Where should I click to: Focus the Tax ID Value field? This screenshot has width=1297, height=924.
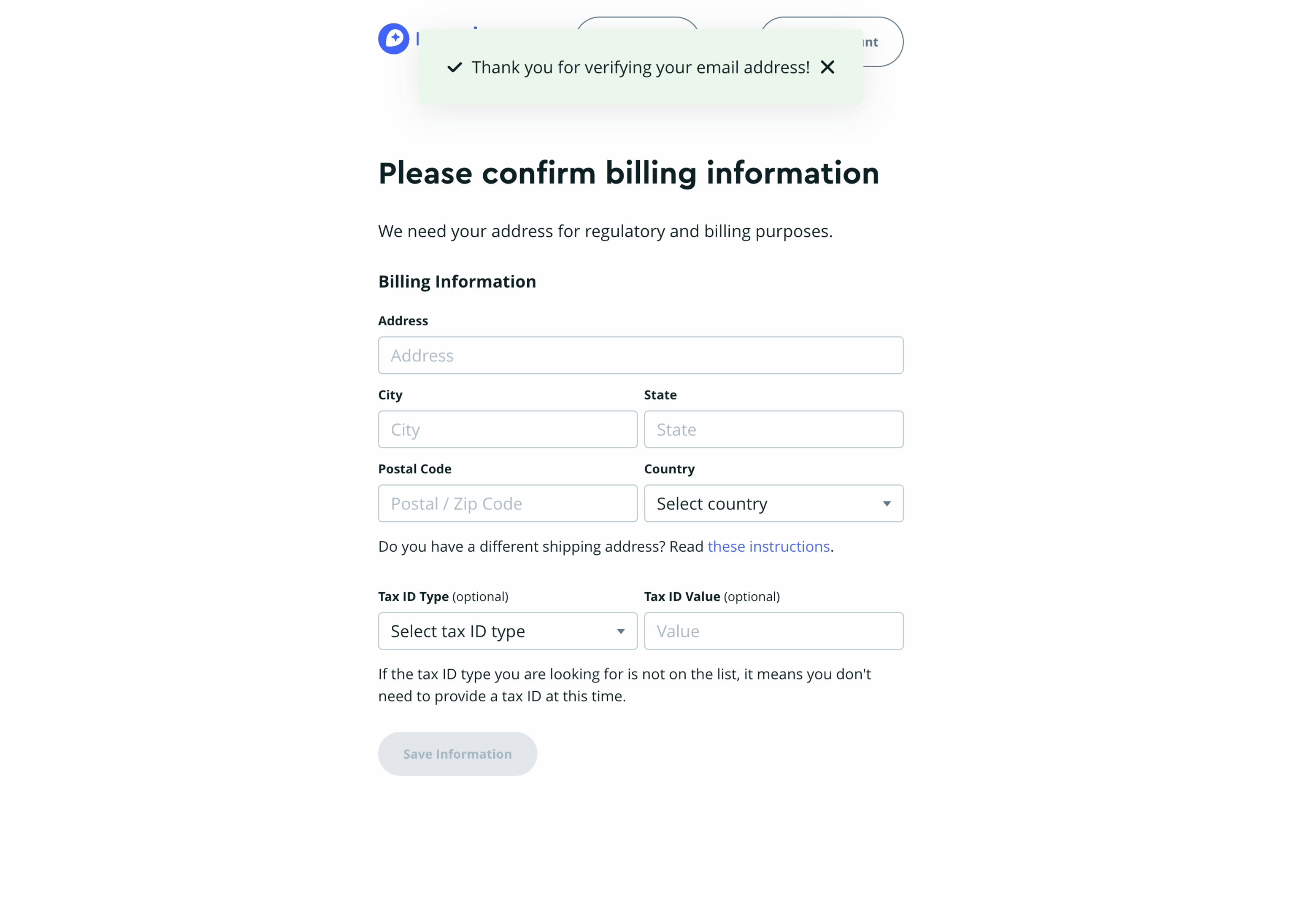tap(773, 631)
